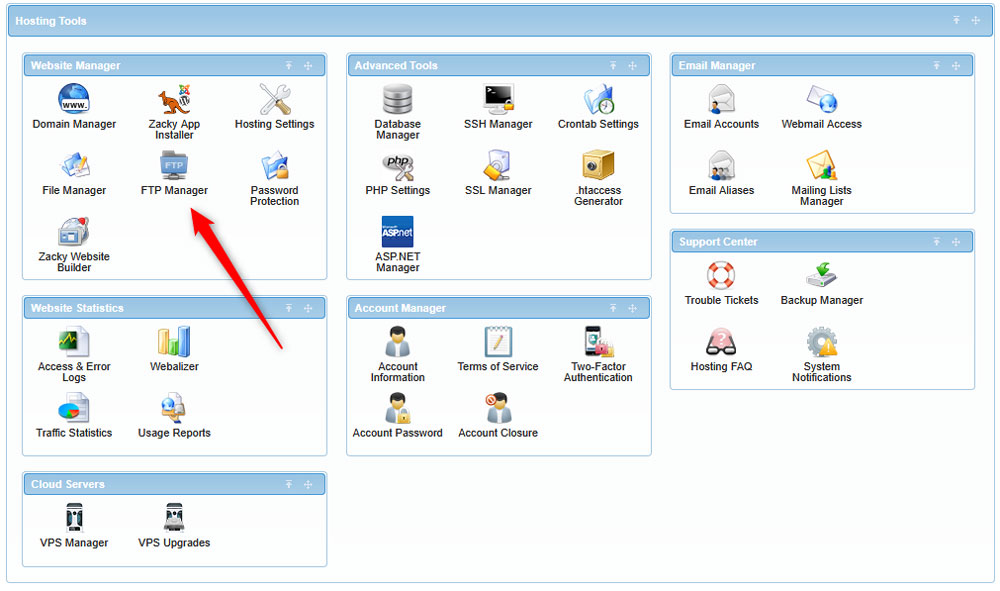The height and width of the screenshot is (591, 1000).
Task: Pin the Email Manager panel
Action: coord(936,65)
